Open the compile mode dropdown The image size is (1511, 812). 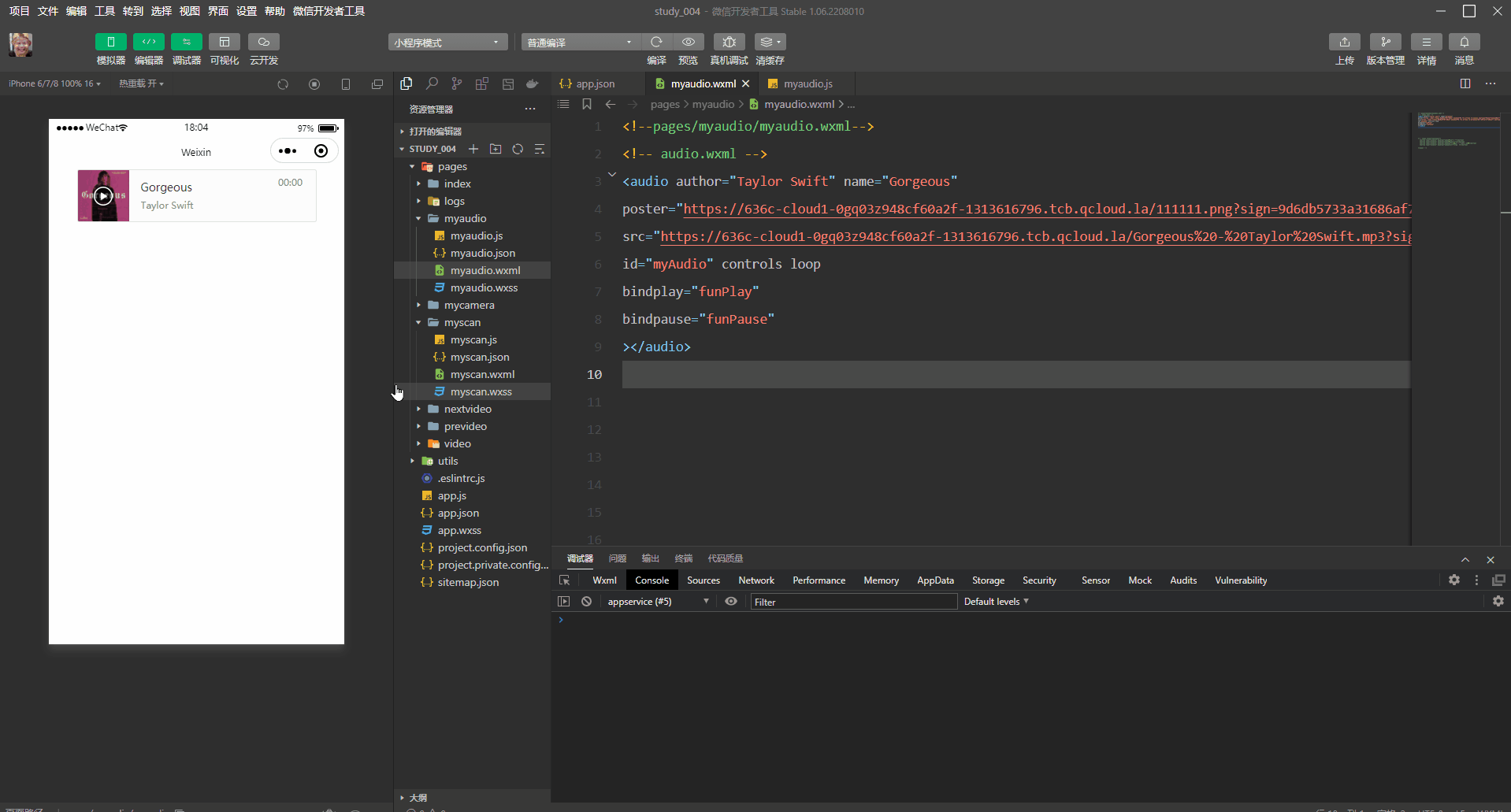580,43
